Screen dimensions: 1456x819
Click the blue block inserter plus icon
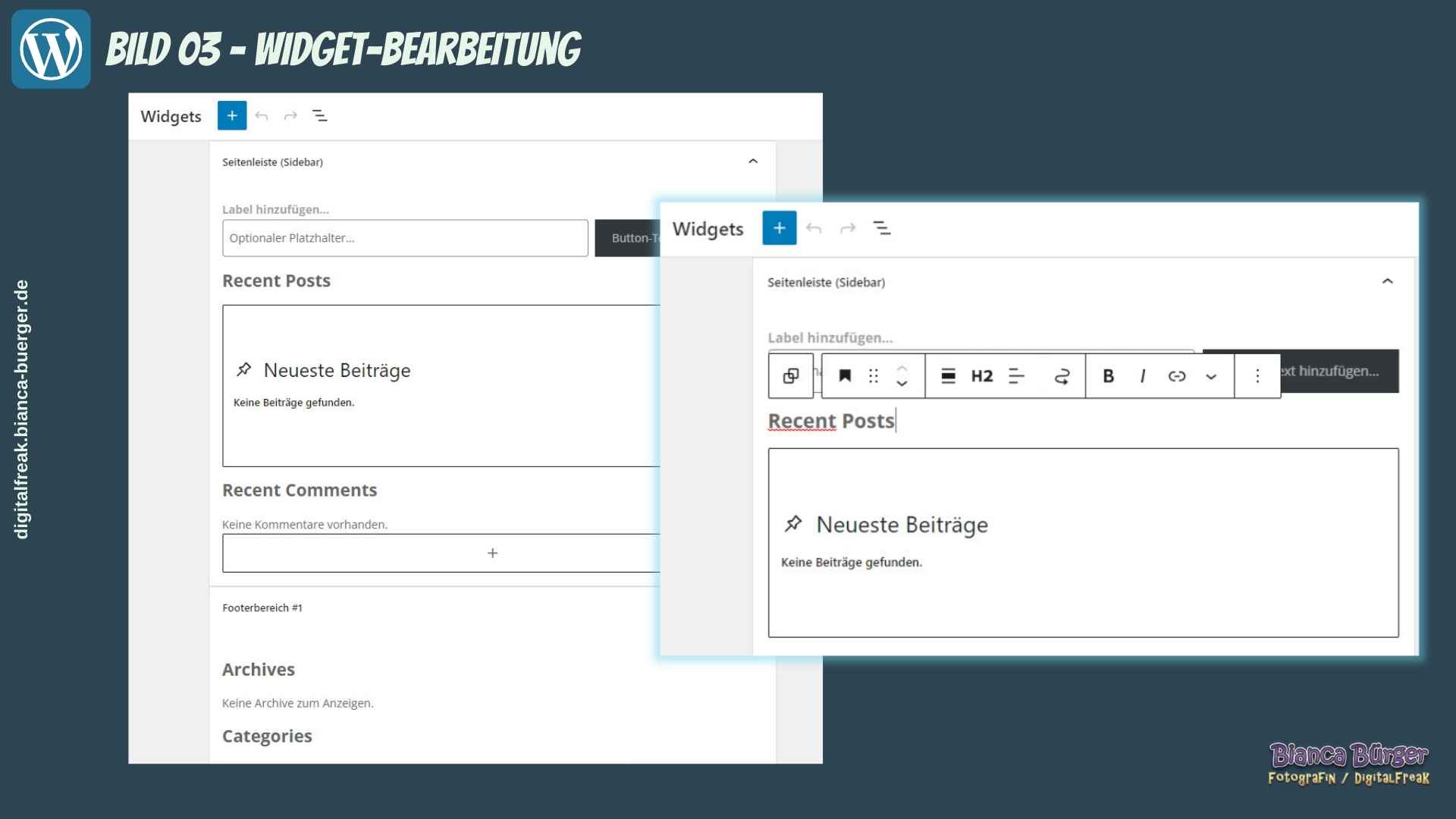click(x=779, y=228)
